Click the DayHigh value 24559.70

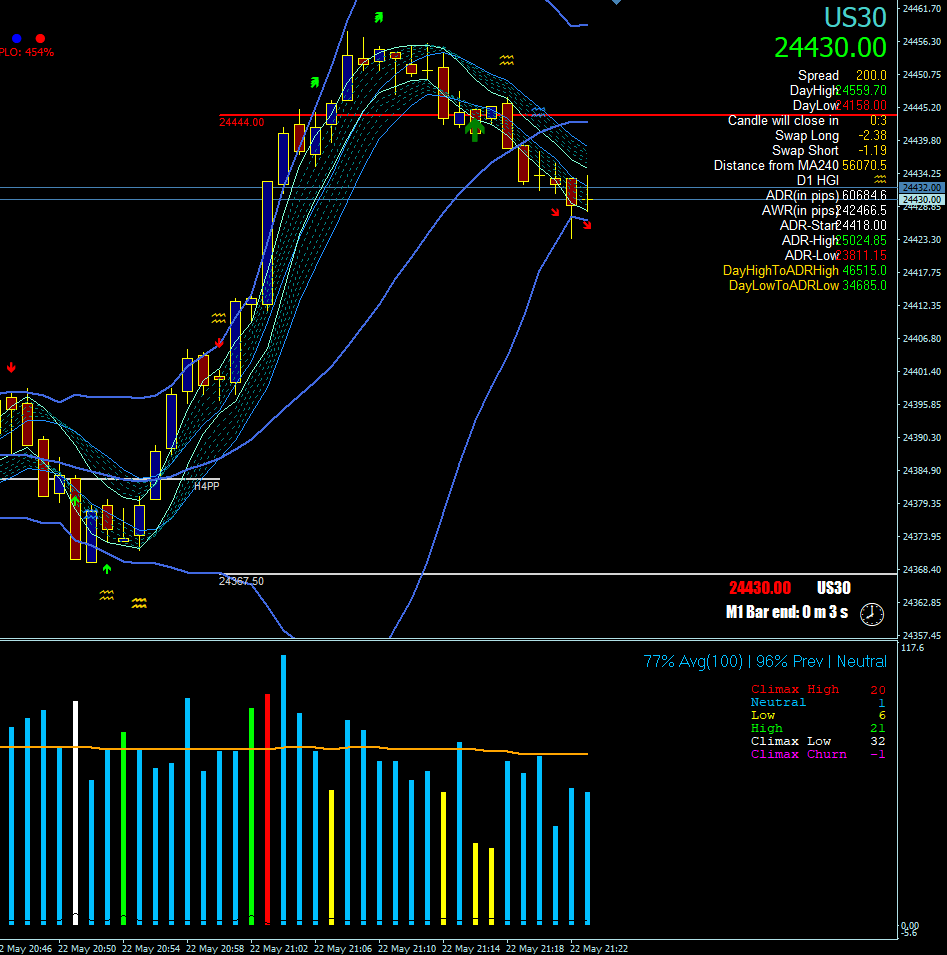pyautogui.click(x=861, y=91)
